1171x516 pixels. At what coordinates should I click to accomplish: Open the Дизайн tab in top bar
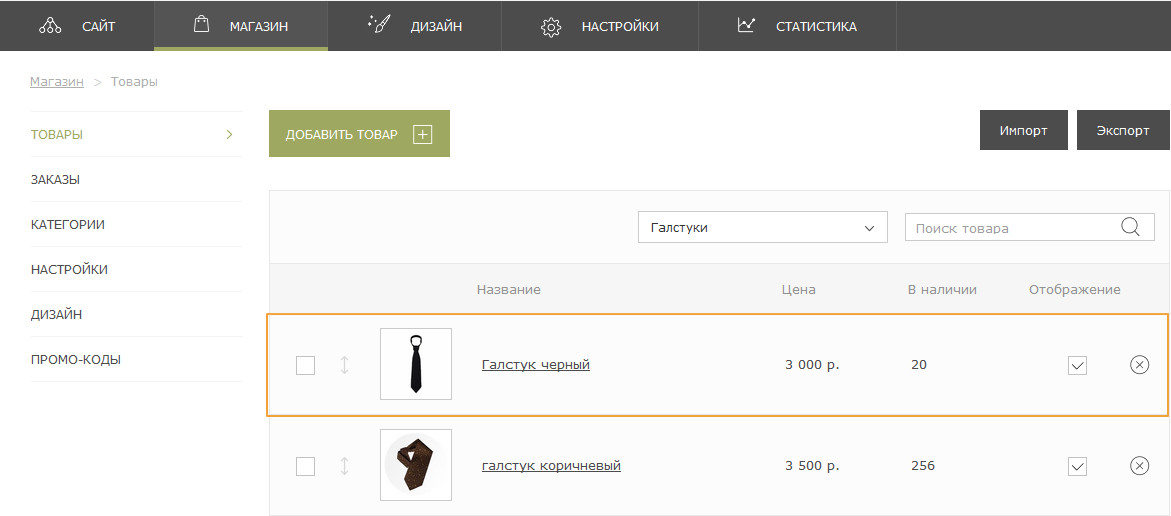414,26
